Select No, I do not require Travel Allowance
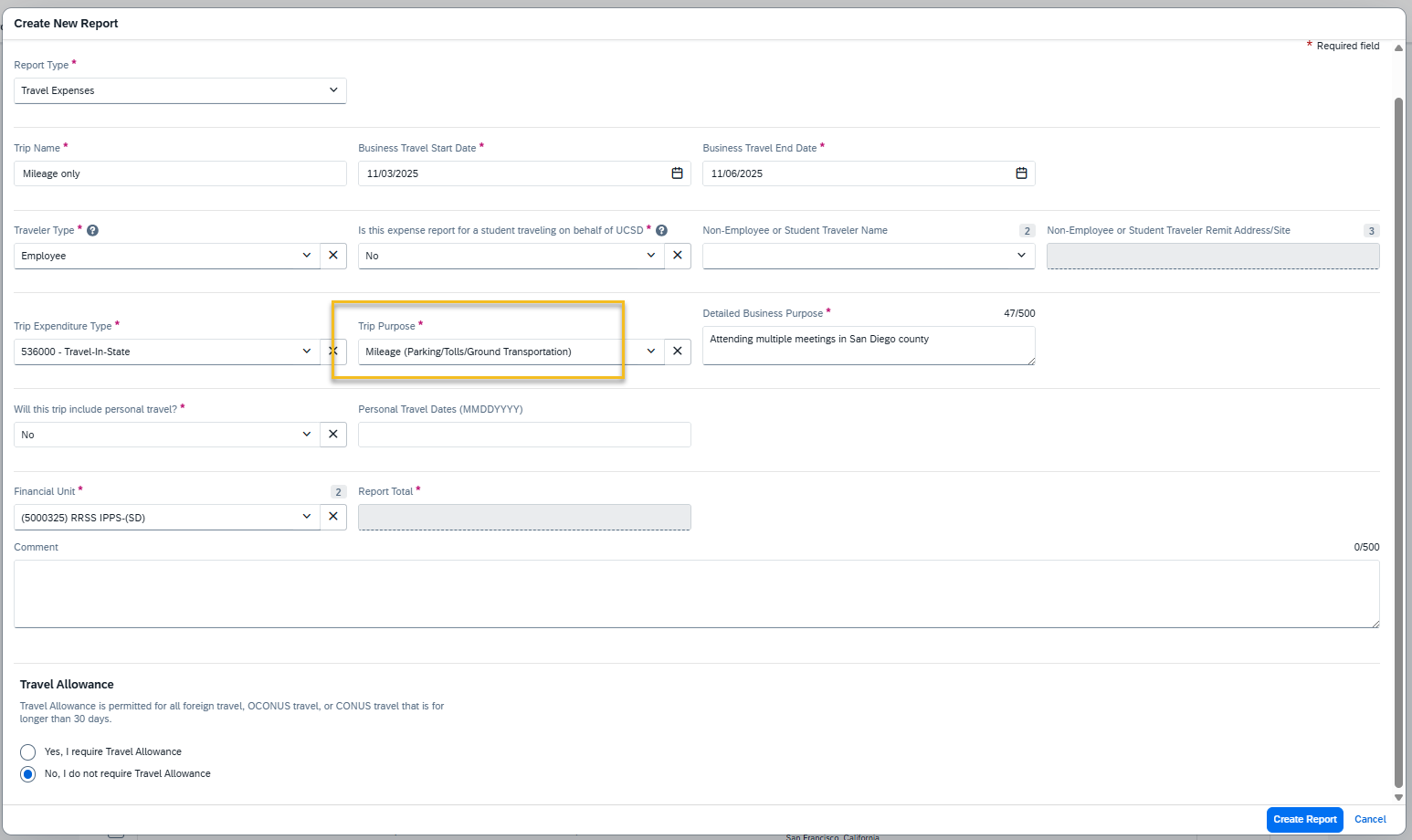1412x840 pixels. point(28,774)
